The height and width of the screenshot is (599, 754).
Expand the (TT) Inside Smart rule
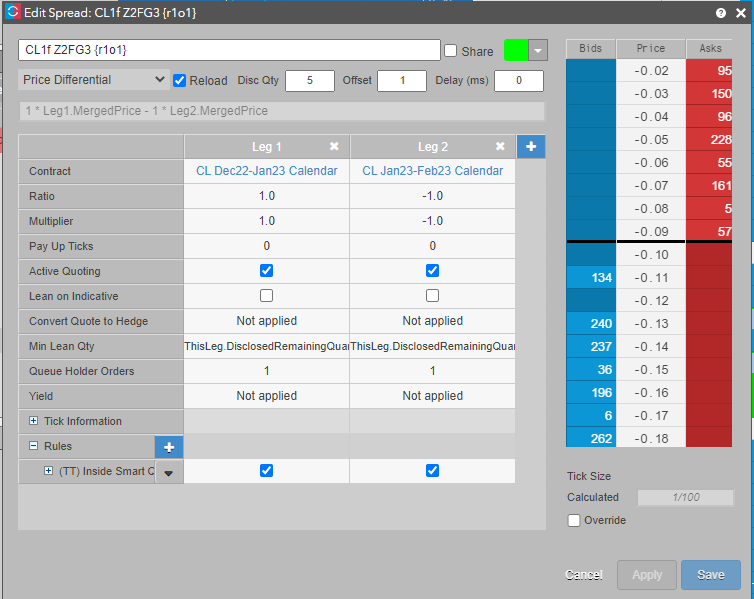point(48,471)
